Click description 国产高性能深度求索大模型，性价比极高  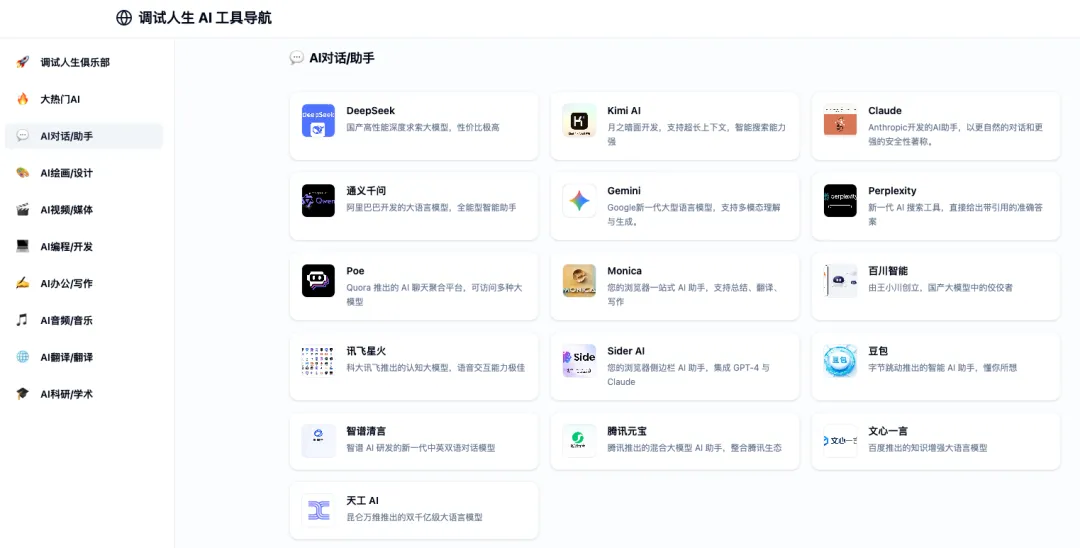pos(423,127)
